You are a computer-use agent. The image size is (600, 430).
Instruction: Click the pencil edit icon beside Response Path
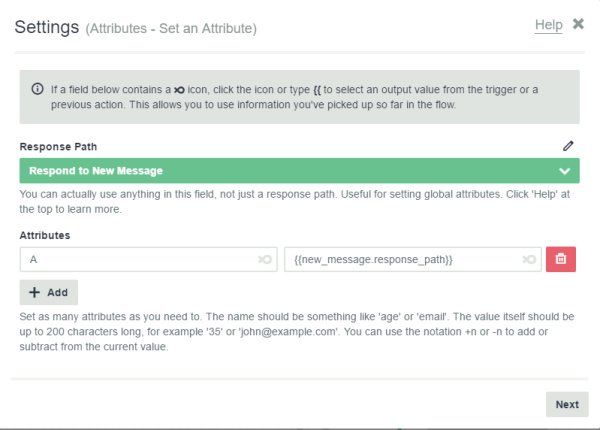(x=568, y=146)
